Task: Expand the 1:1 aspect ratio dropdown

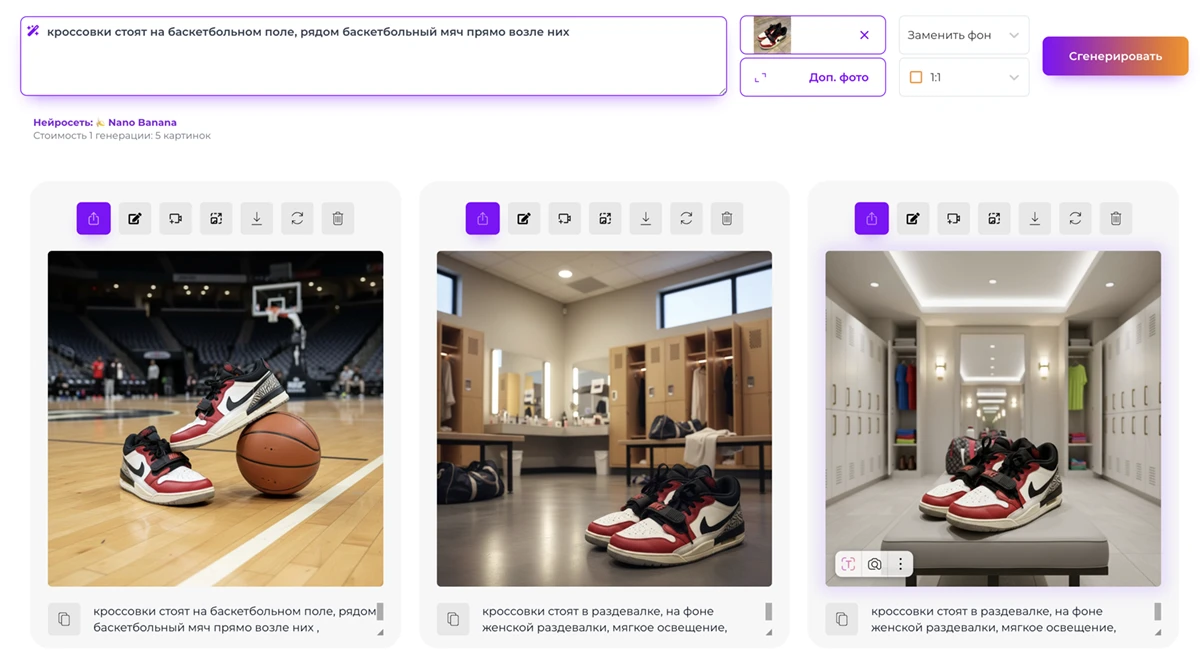Action: pos(963,77)
